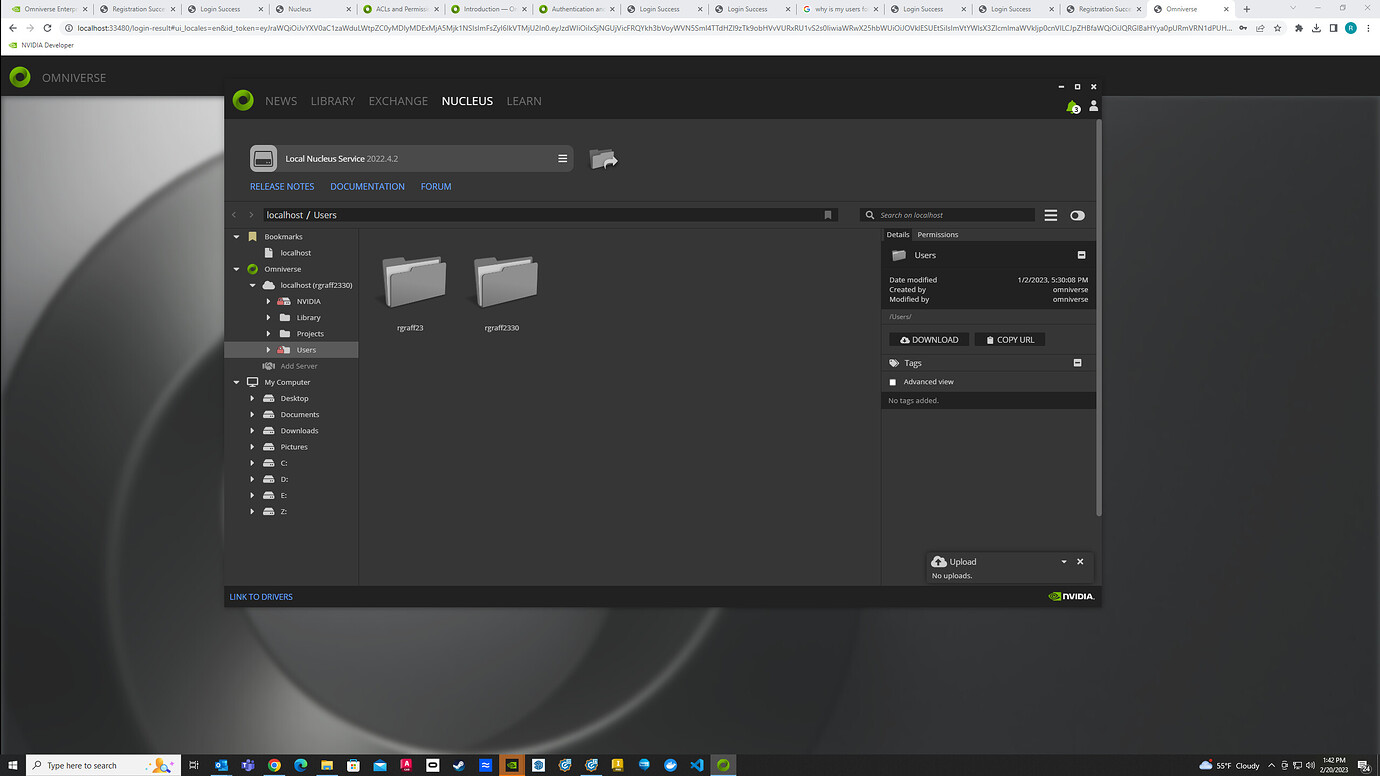Click the Upload cloud icon
The image size is (1380, 776).
point(938,561)
